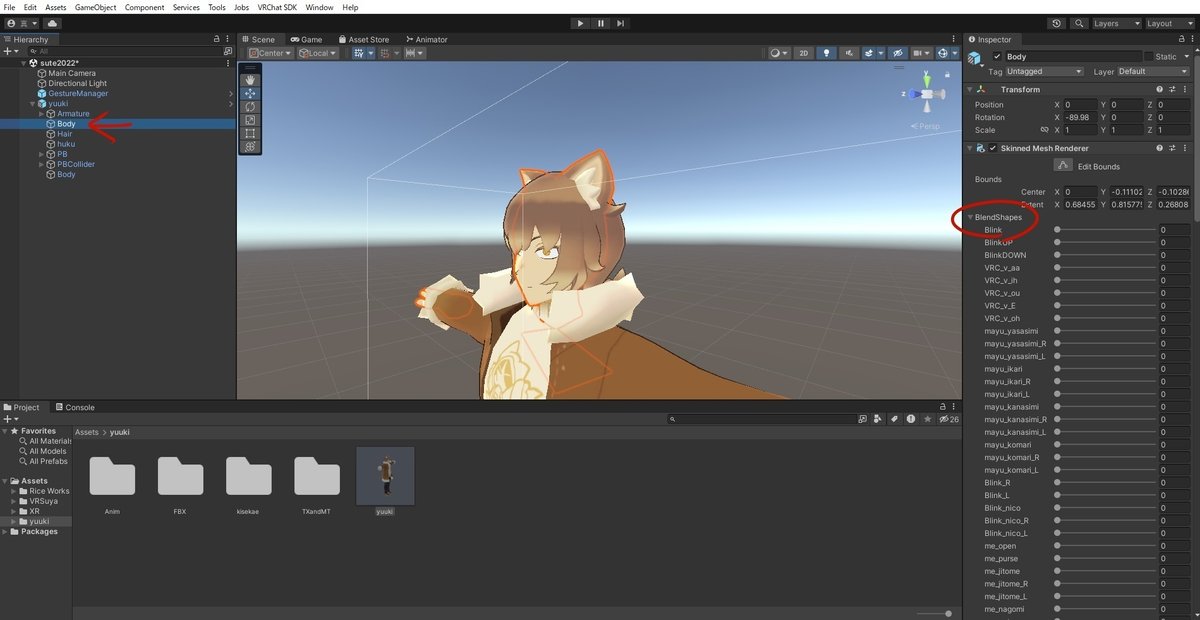Open the Center pivot mode dropdown
Viewport: 1200px width, 620px height.
pos(270,53)
